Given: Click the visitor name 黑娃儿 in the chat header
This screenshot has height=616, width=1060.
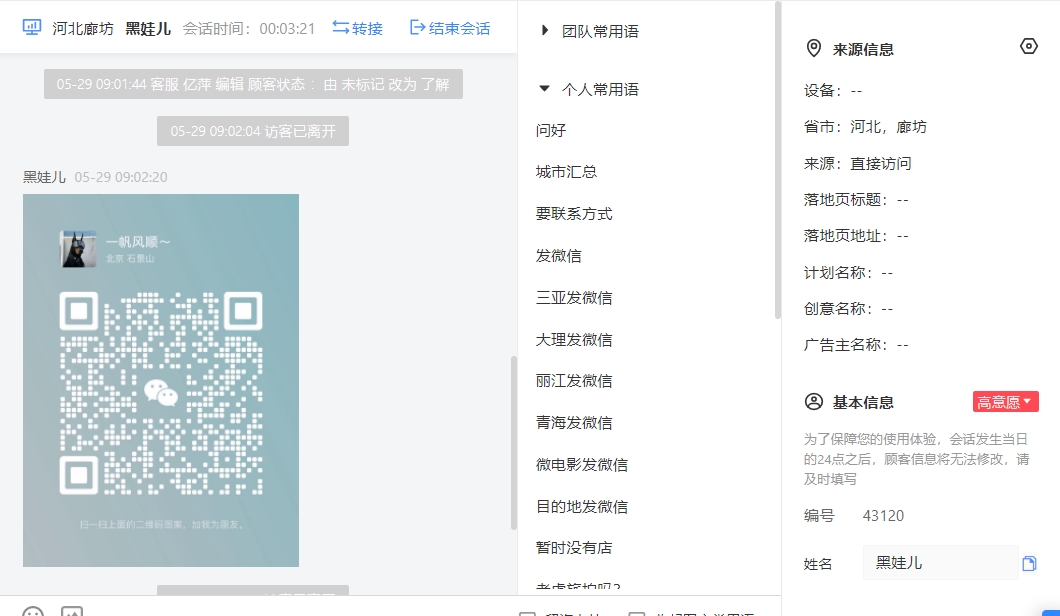Looking at the screenshot, I should (x=148, y=28).
